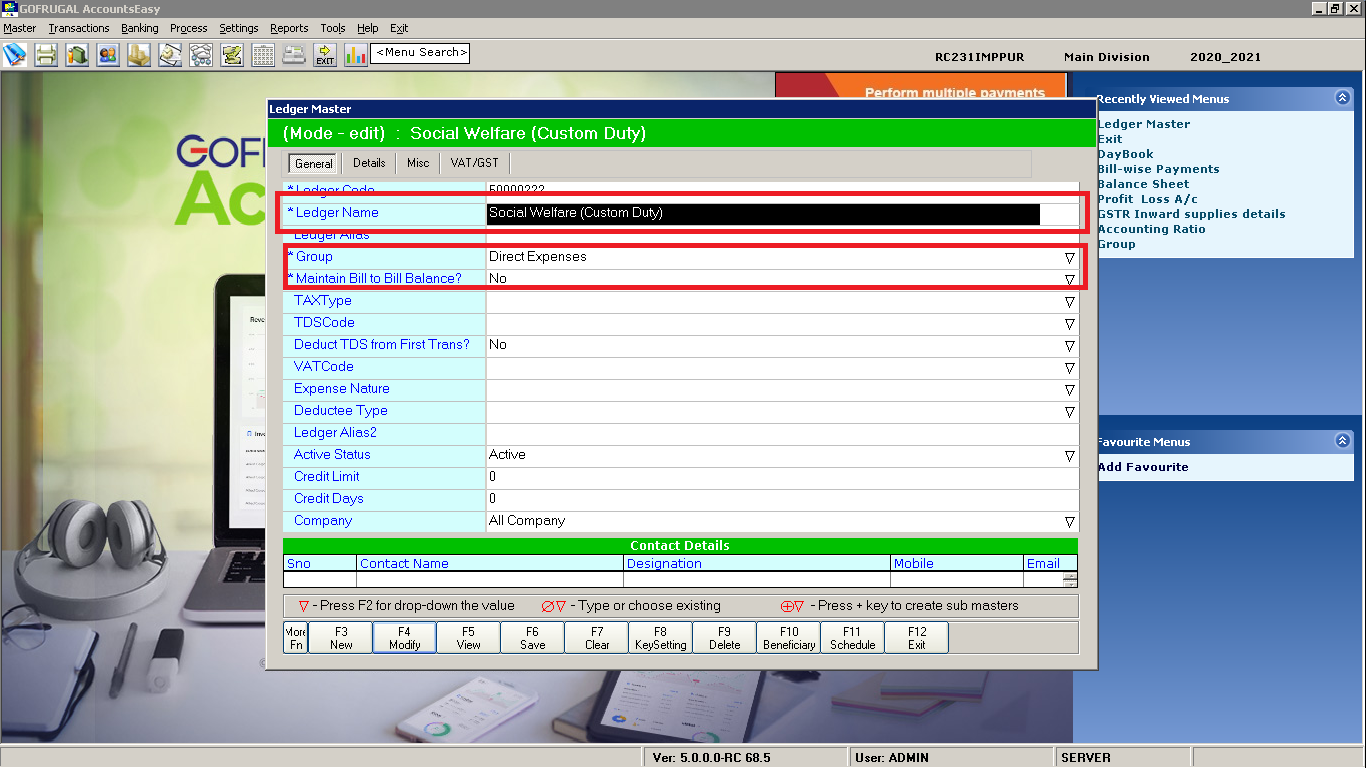Open Balance Sheet from Recently Viewed Menus
Screen dimensions: 1366x768
point(1143,184)
